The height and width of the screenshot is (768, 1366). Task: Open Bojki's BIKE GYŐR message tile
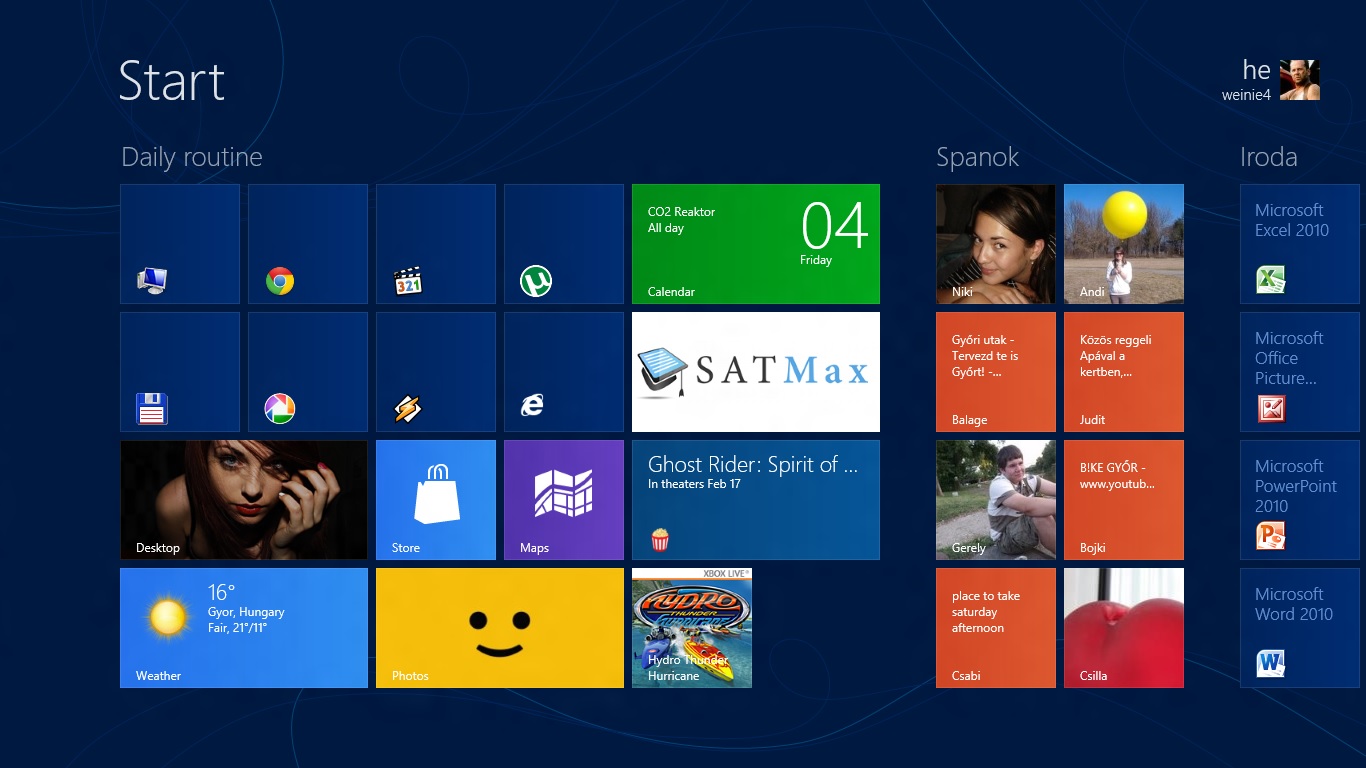tap(1124, 500)
